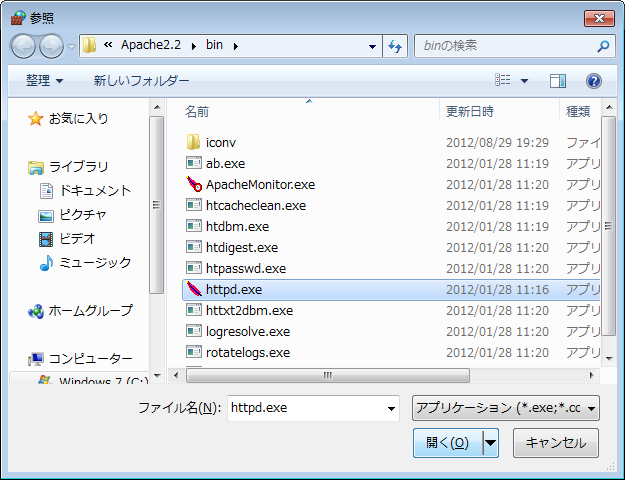Image resolution: width=625 pixels, height=480 pixels.
Task: Click the ApacheMonitor.exe feather icon
Action: (x=194, y=184)
